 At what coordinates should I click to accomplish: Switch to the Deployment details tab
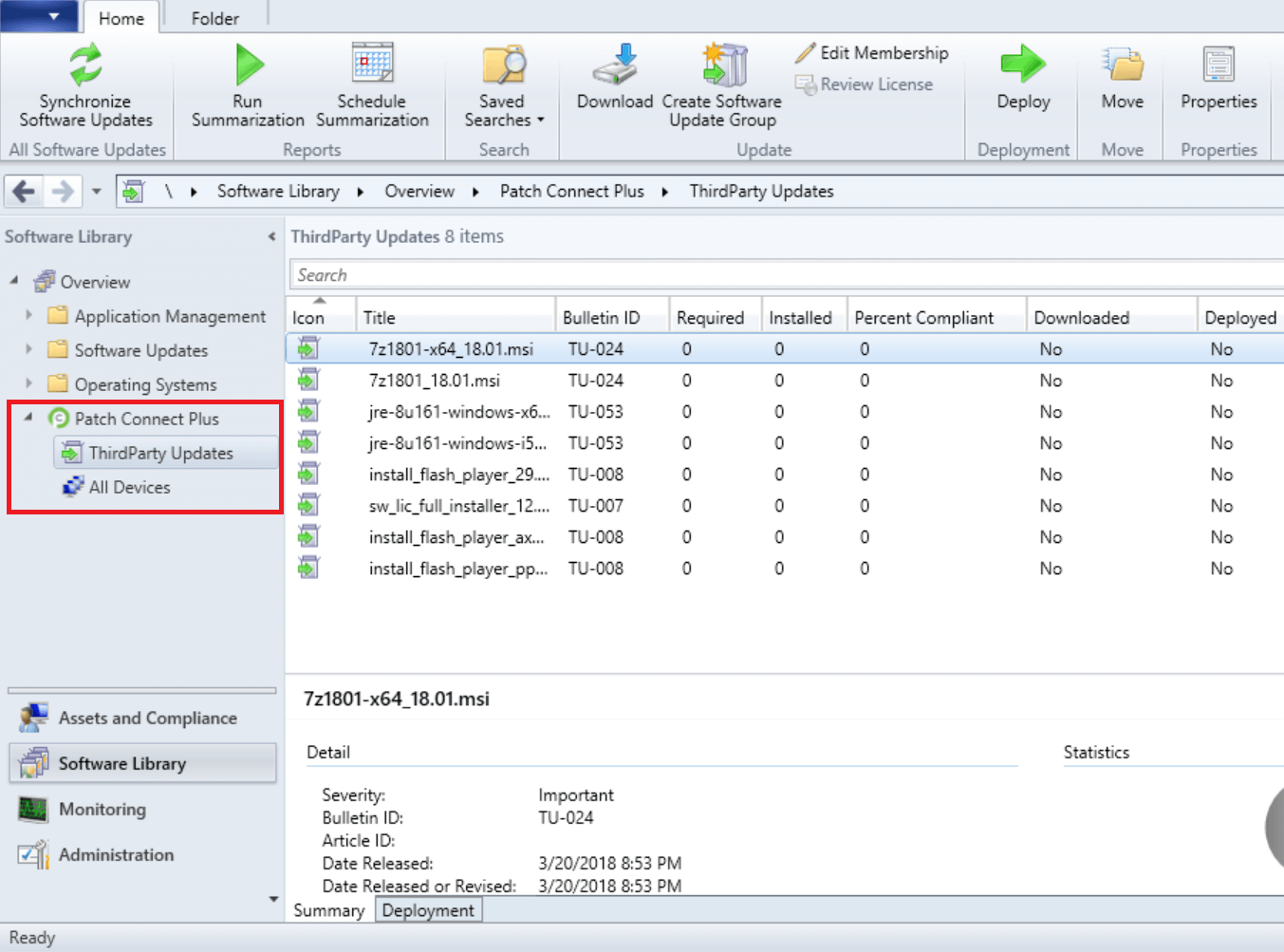[428, 910]
